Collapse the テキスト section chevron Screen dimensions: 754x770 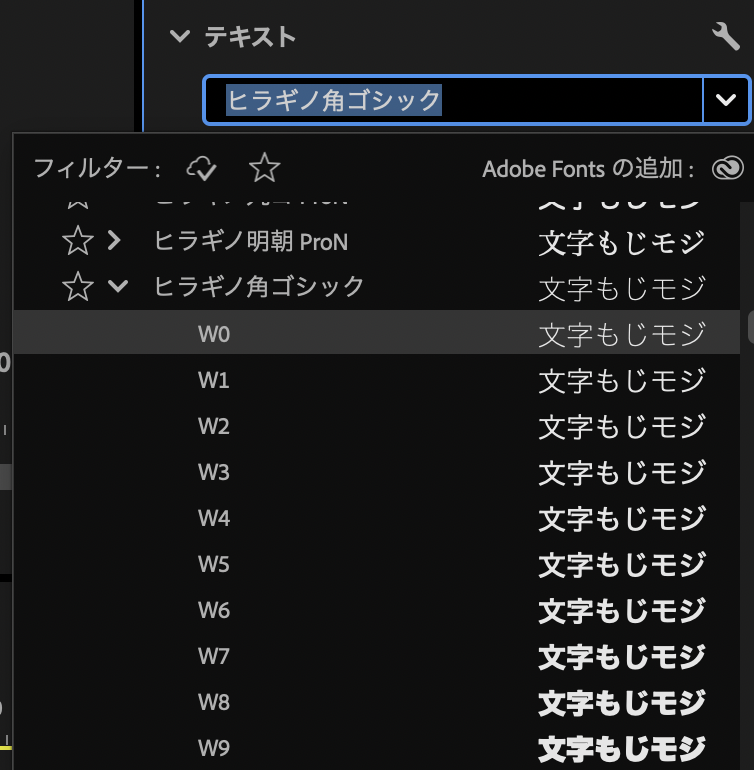tap(179, 36)
